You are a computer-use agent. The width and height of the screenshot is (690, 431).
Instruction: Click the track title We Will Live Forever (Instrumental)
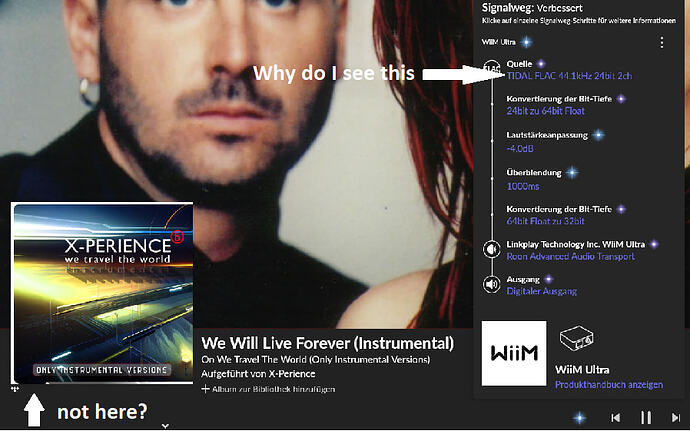pos(327,343)
